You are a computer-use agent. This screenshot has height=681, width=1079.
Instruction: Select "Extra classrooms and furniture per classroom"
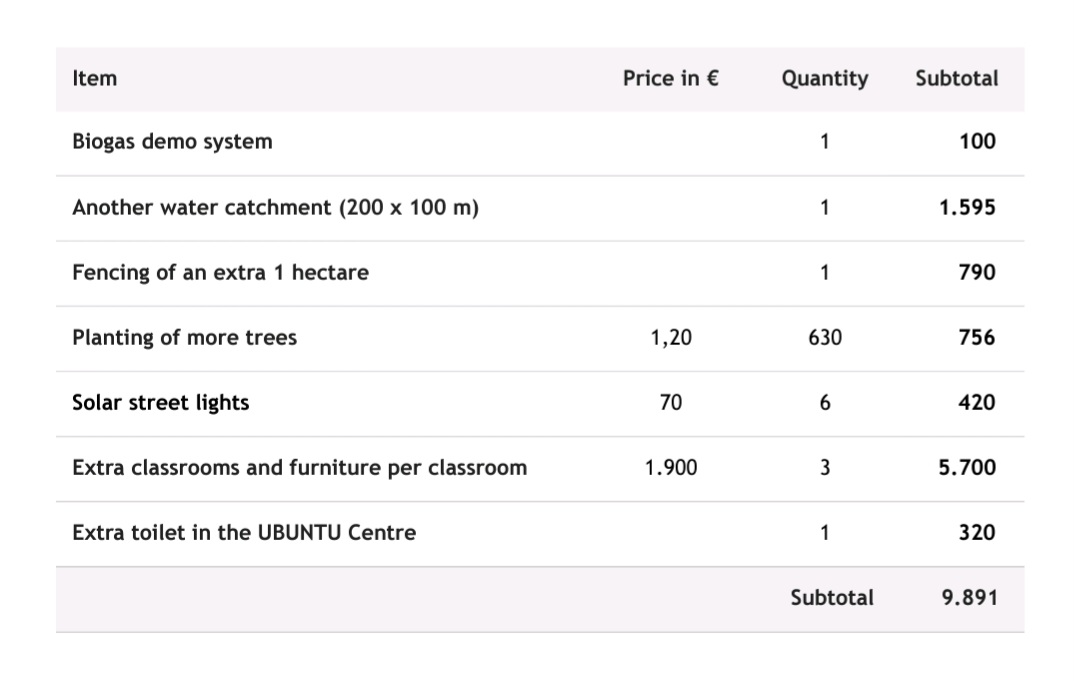[299, 467]
